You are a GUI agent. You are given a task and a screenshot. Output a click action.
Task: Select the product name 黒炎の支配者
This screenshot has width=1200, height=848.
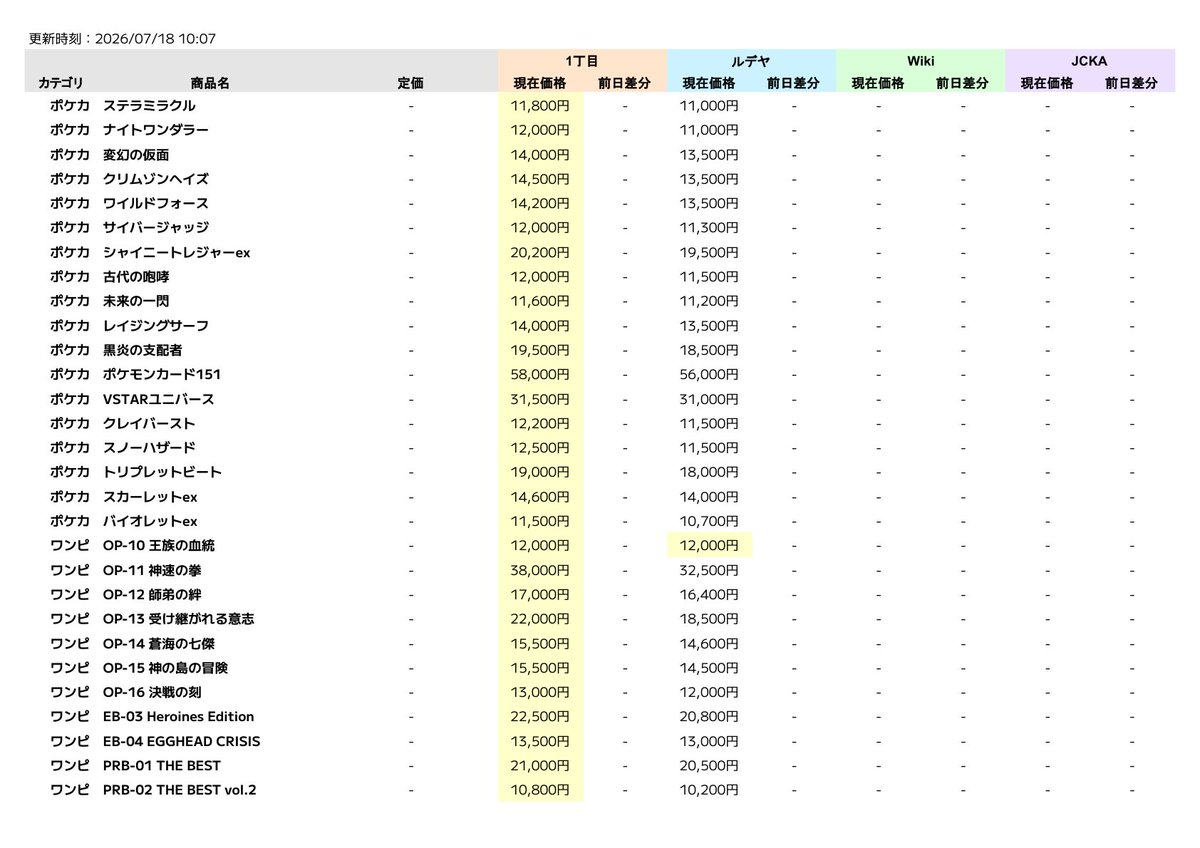(x=143, y=350)
